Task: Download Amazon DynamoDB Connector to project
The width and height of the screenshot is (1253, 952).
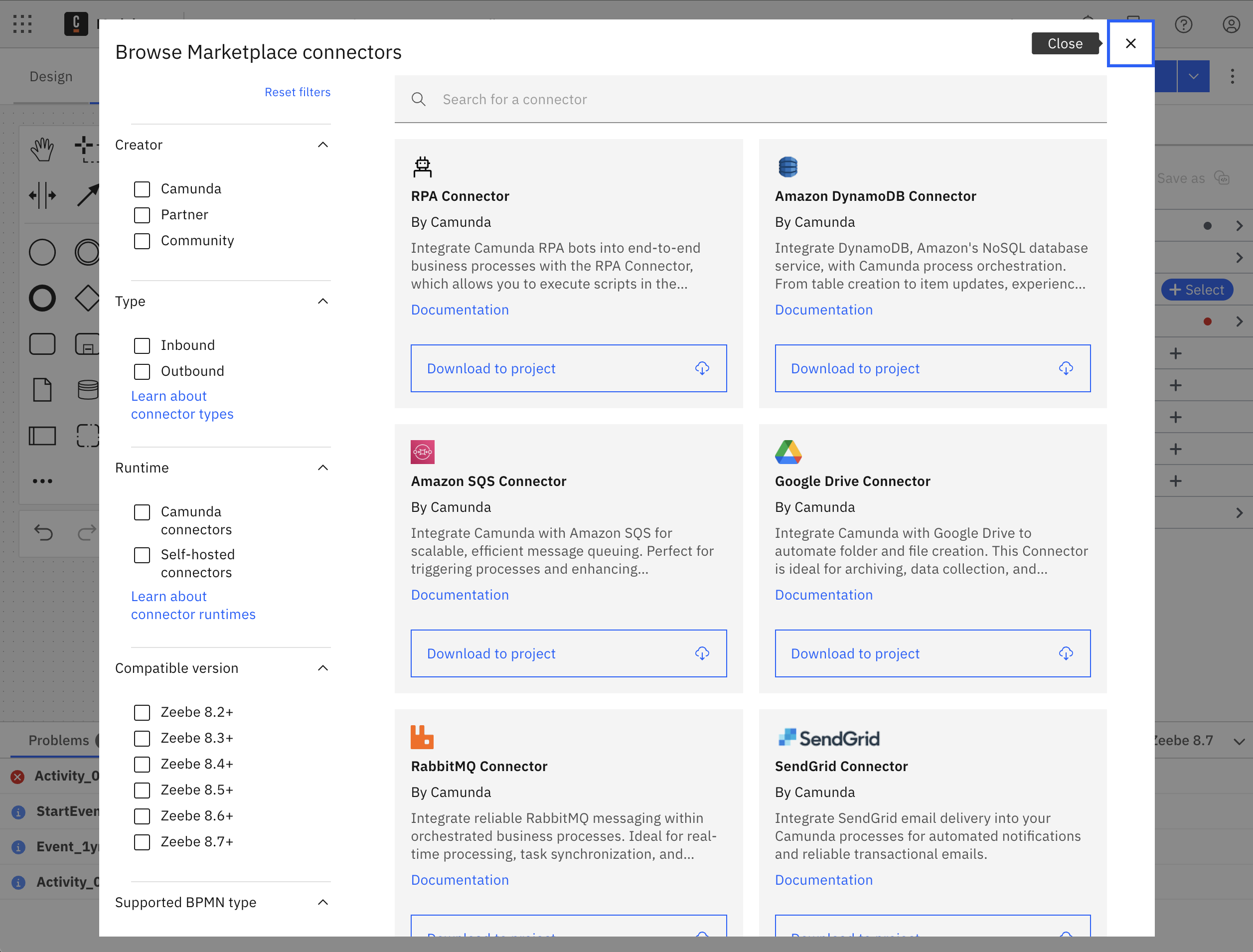Action: (x=932, y=368)
